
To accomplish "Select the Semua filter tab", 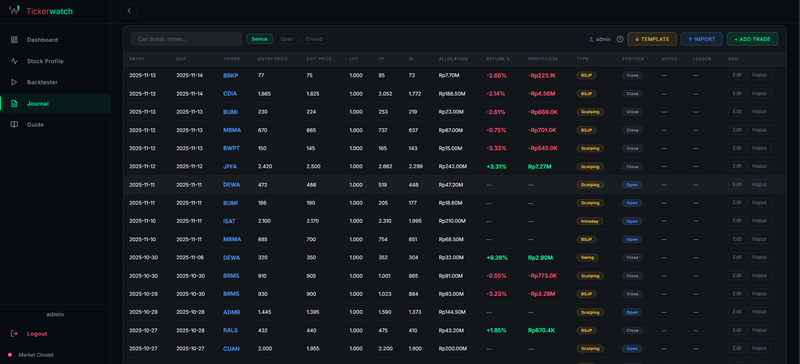I will 259,39.
